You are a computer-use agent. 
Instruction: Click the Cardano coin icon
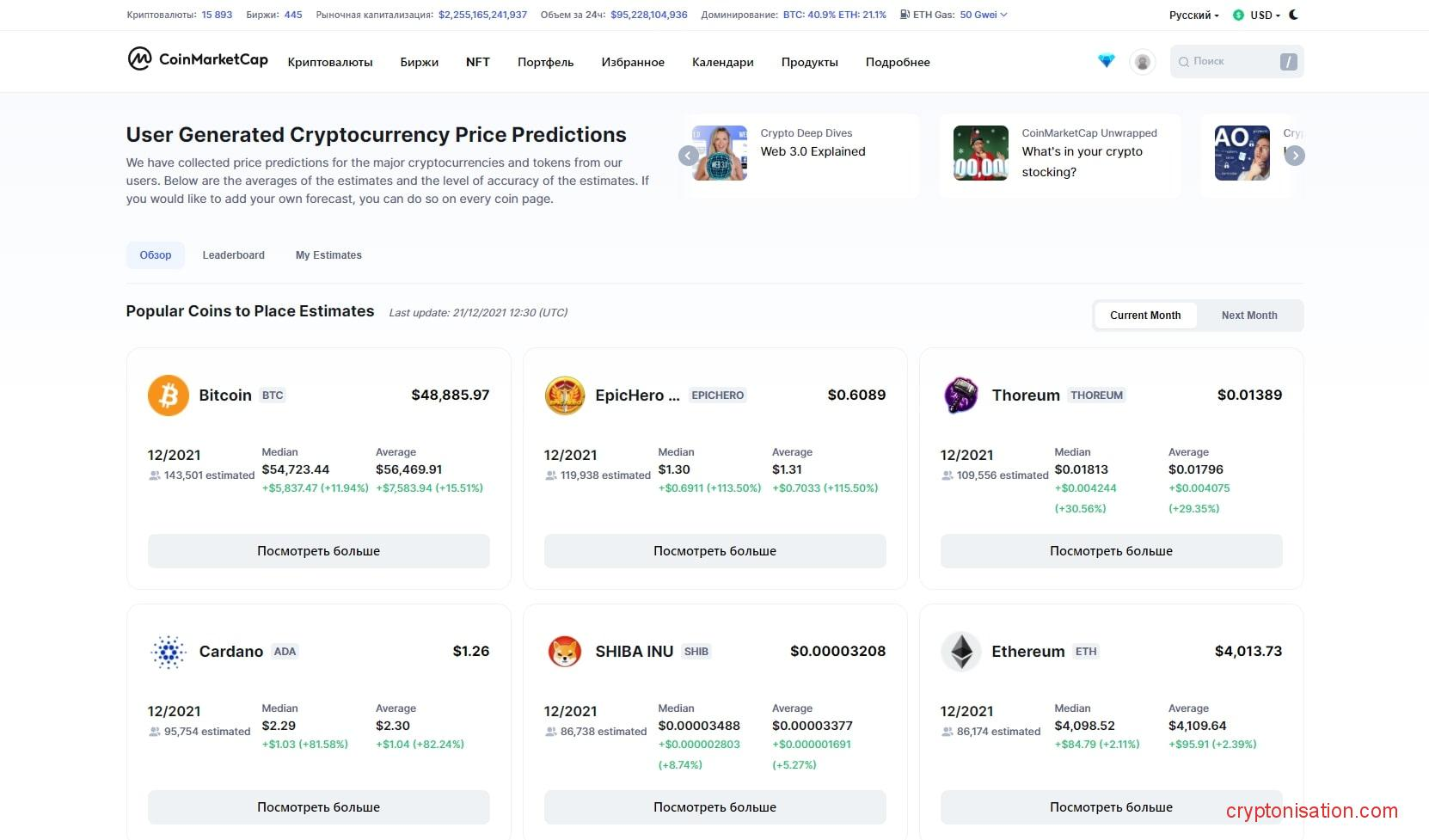(x=169, y=652)
